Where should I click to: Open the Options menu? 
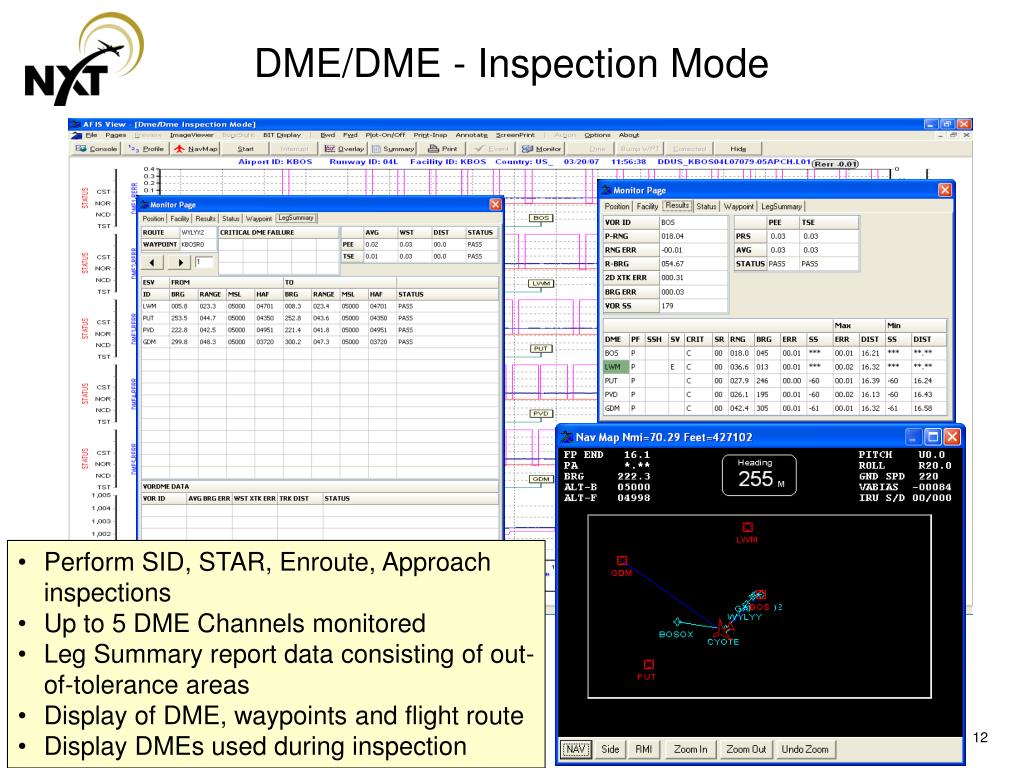pos(597,135)
